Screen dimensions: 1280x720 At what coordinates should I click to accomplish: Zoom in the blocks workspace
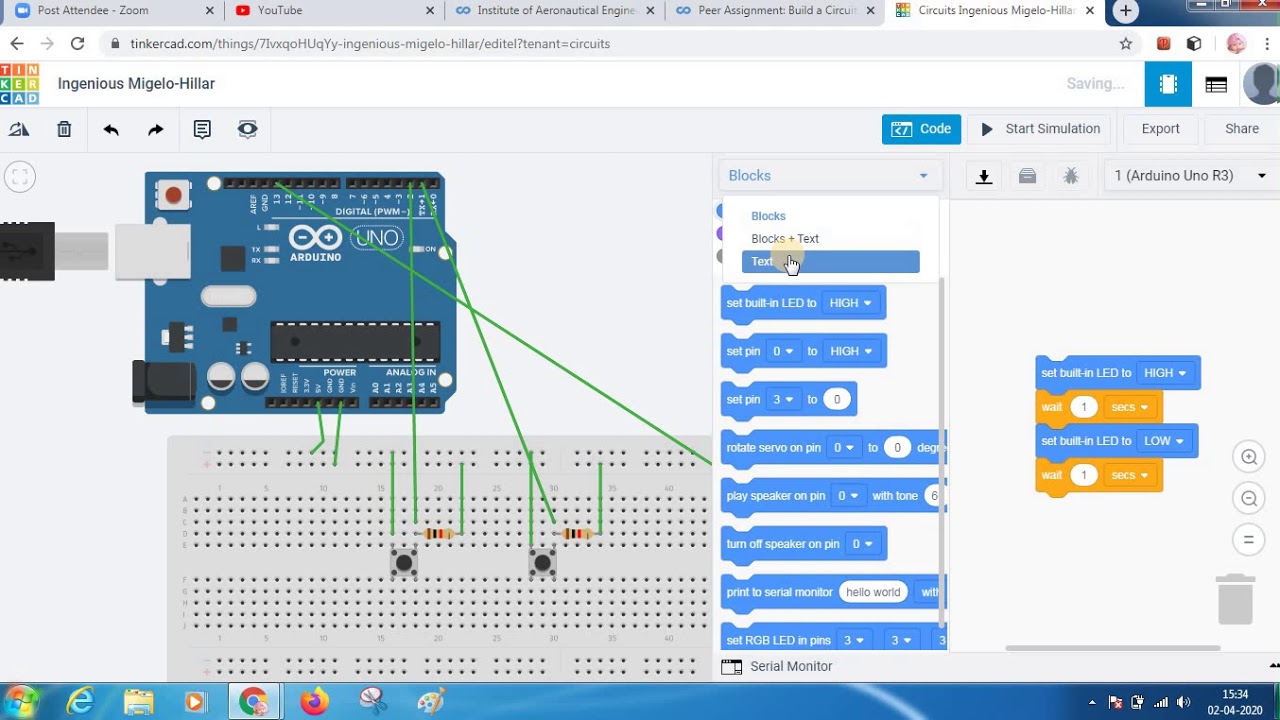[x=1249, y=457]
